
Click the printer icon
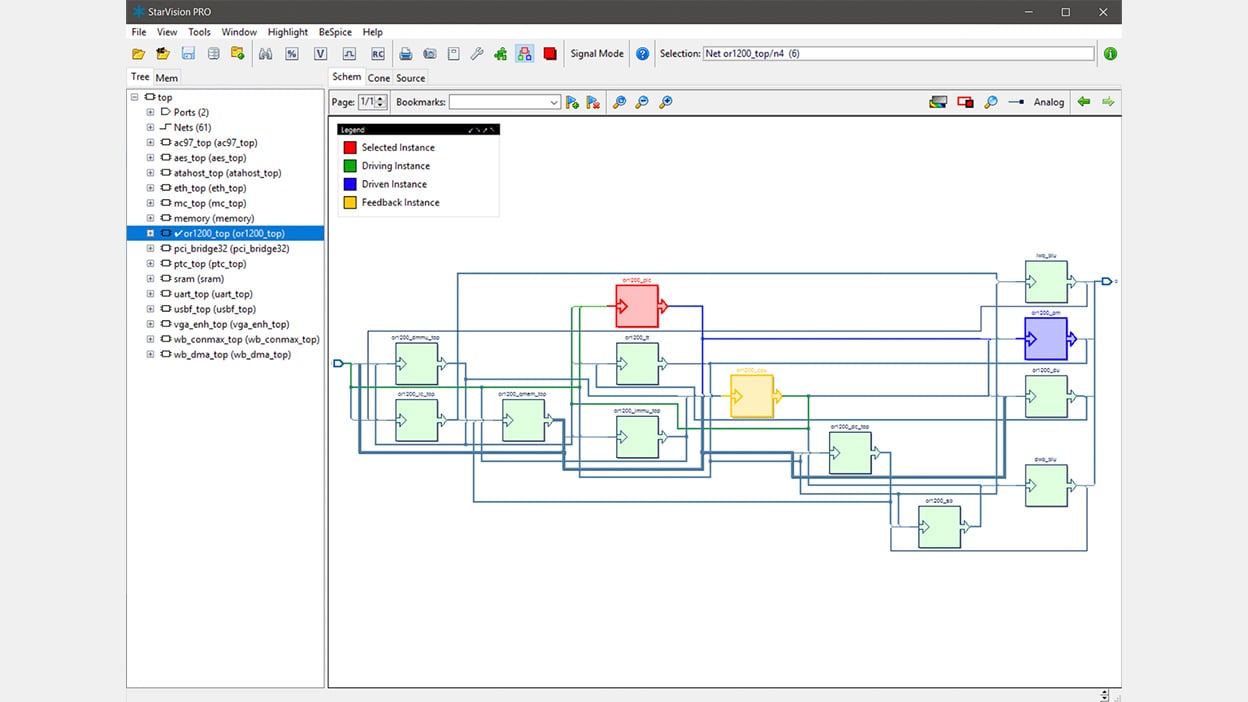coord(405,54)
